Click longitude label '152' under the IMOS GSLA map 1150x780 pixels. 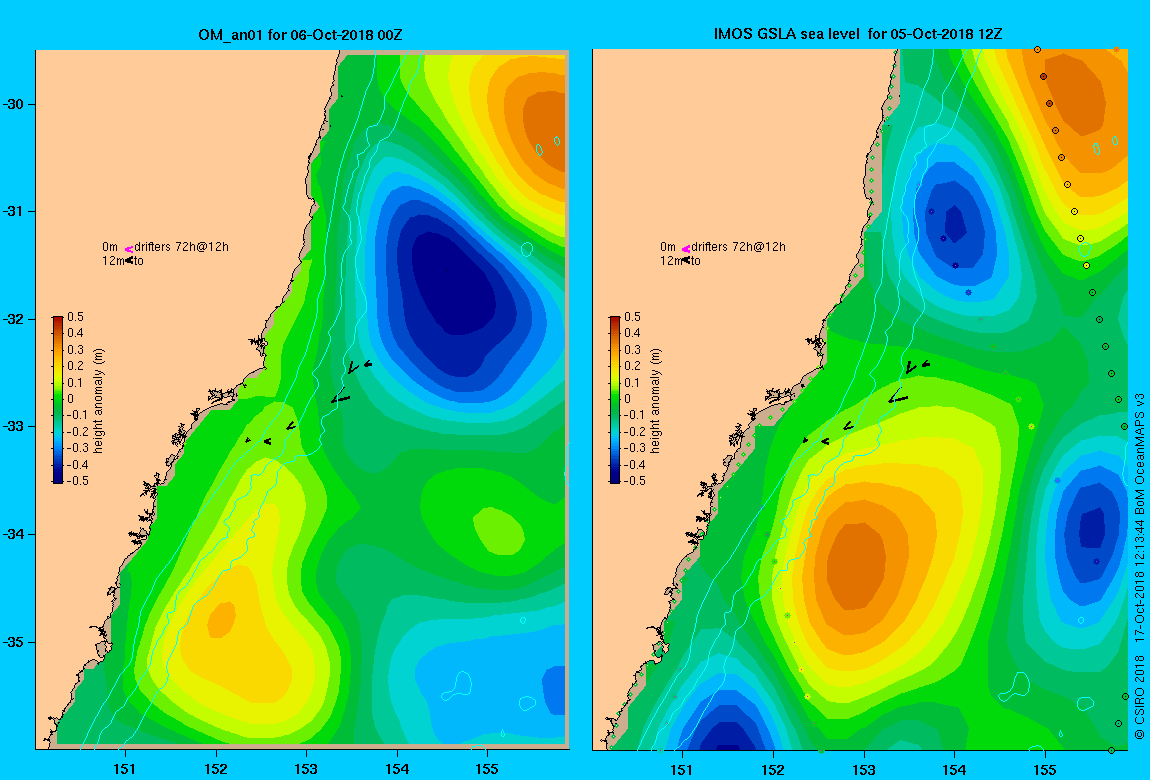coord(773,769)
